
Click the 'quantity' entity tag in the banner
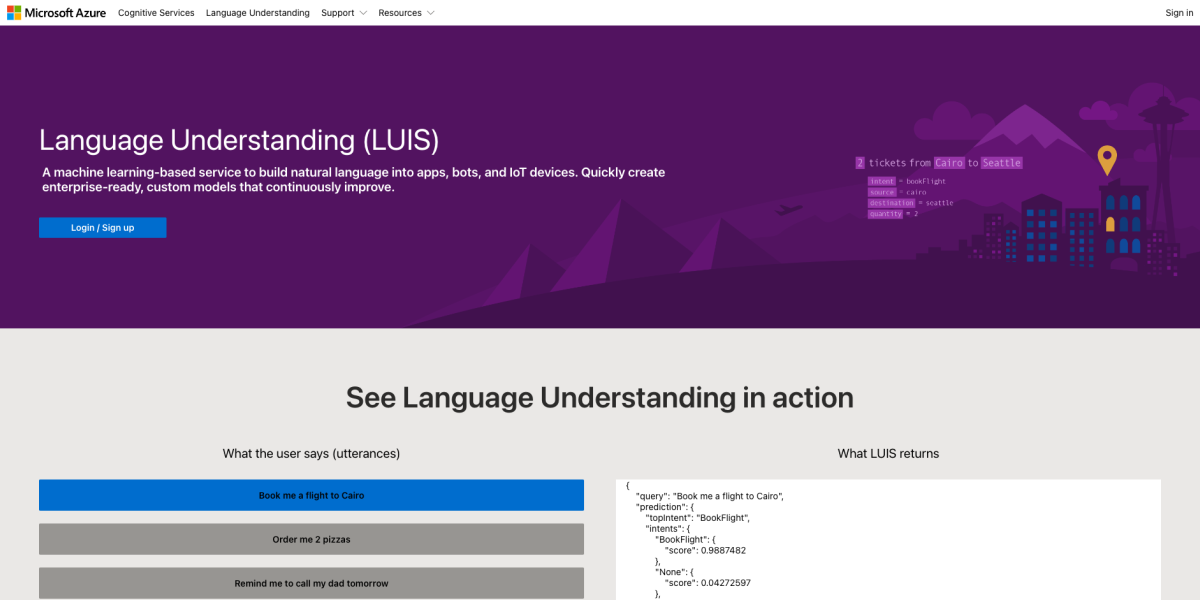[885, 213]
